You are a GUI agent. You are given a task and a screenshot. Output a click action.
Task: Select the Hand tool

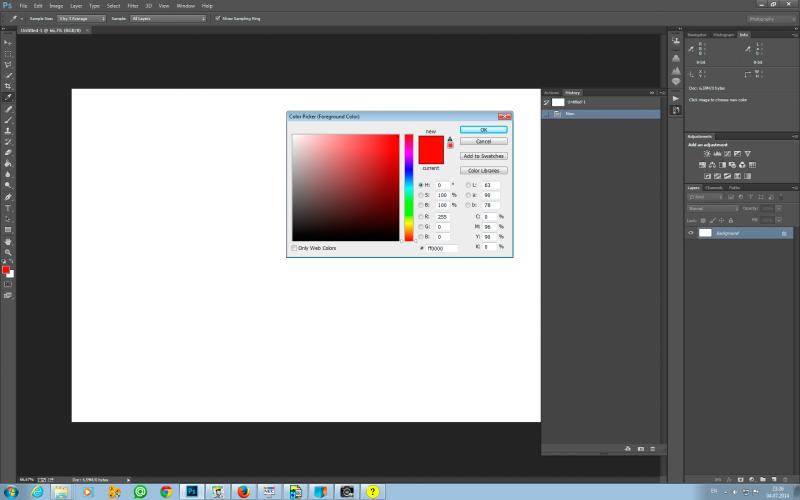coord(8,241)
